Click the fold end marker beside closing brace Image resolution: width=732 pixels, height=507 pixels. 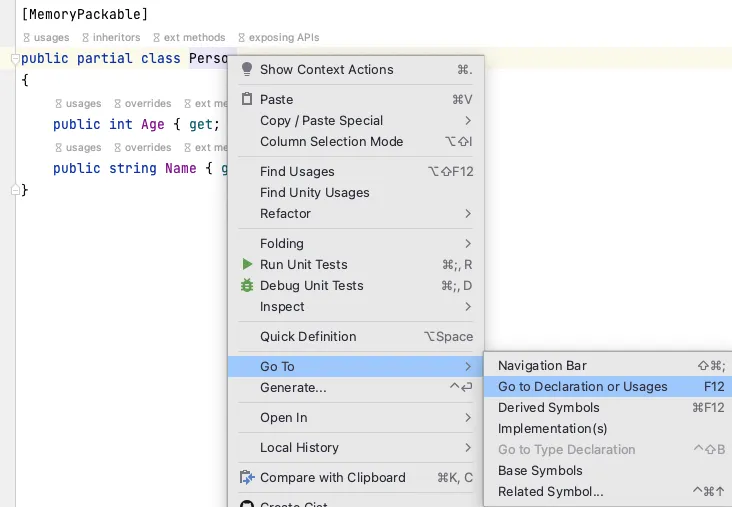(x=14, y=190)
